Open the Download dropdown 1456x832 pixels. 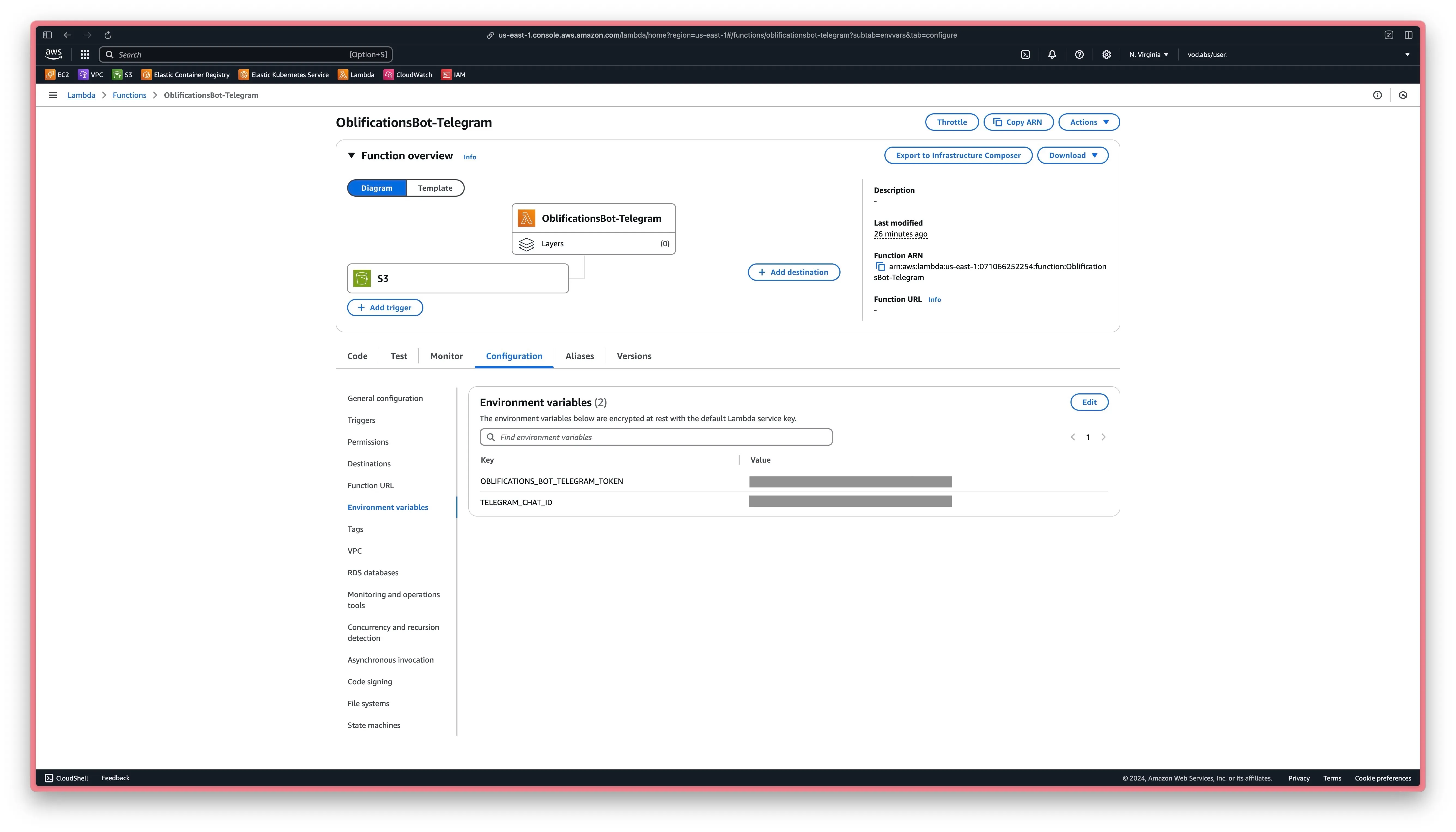coord(1073,156)
